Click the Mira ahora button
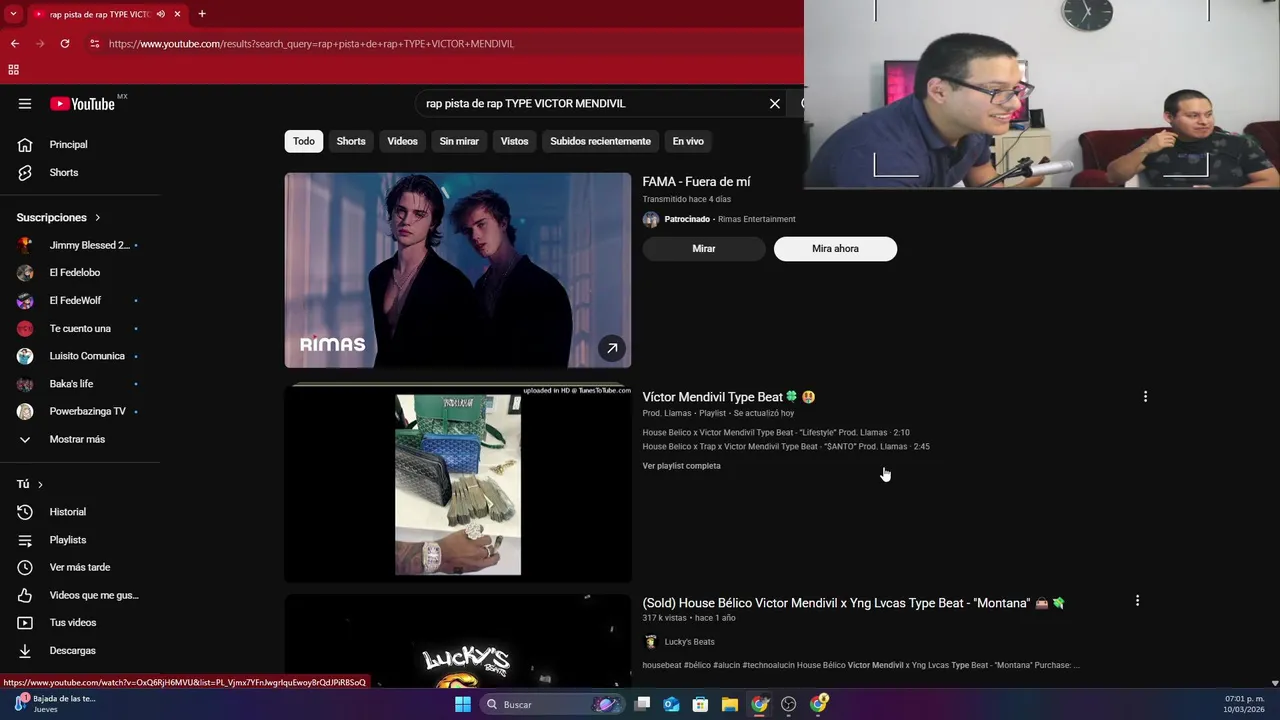The image size is (1280, 720). point(835,249)
